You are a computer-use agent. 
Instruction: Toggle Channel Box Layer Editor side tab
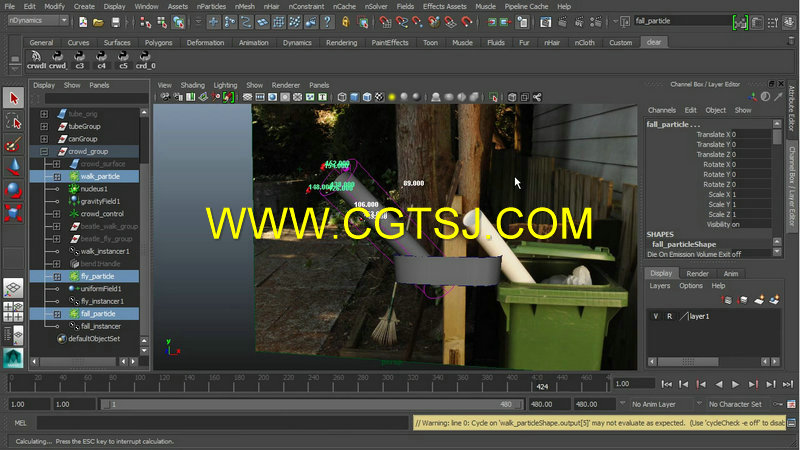(792, 186)
